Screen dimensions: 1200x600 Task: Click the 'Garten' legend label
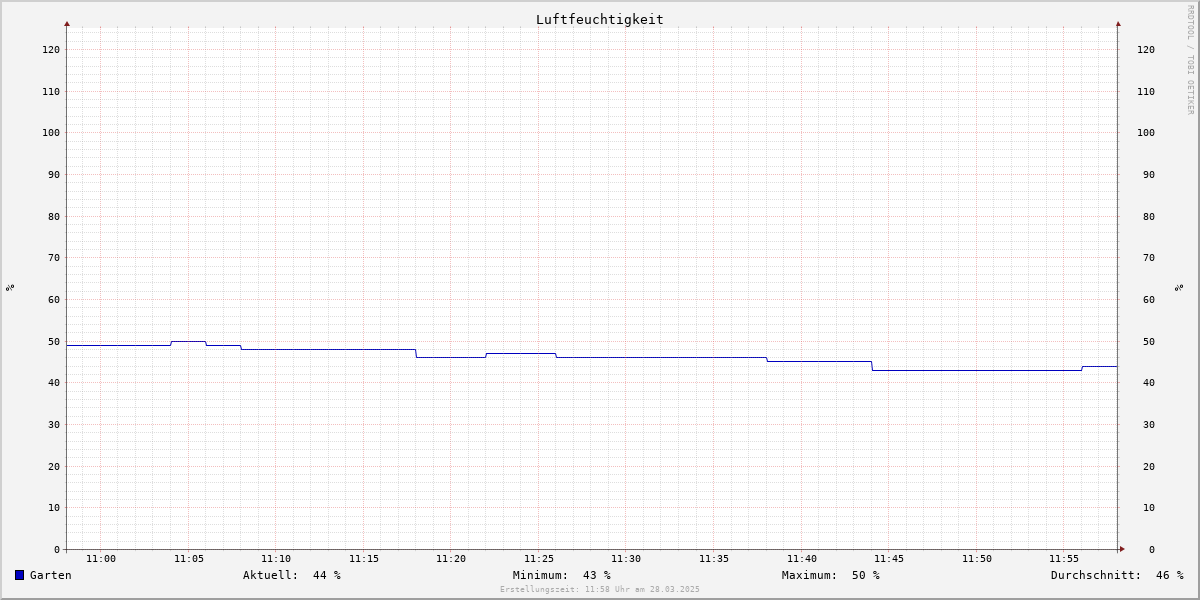coord(51,575)
